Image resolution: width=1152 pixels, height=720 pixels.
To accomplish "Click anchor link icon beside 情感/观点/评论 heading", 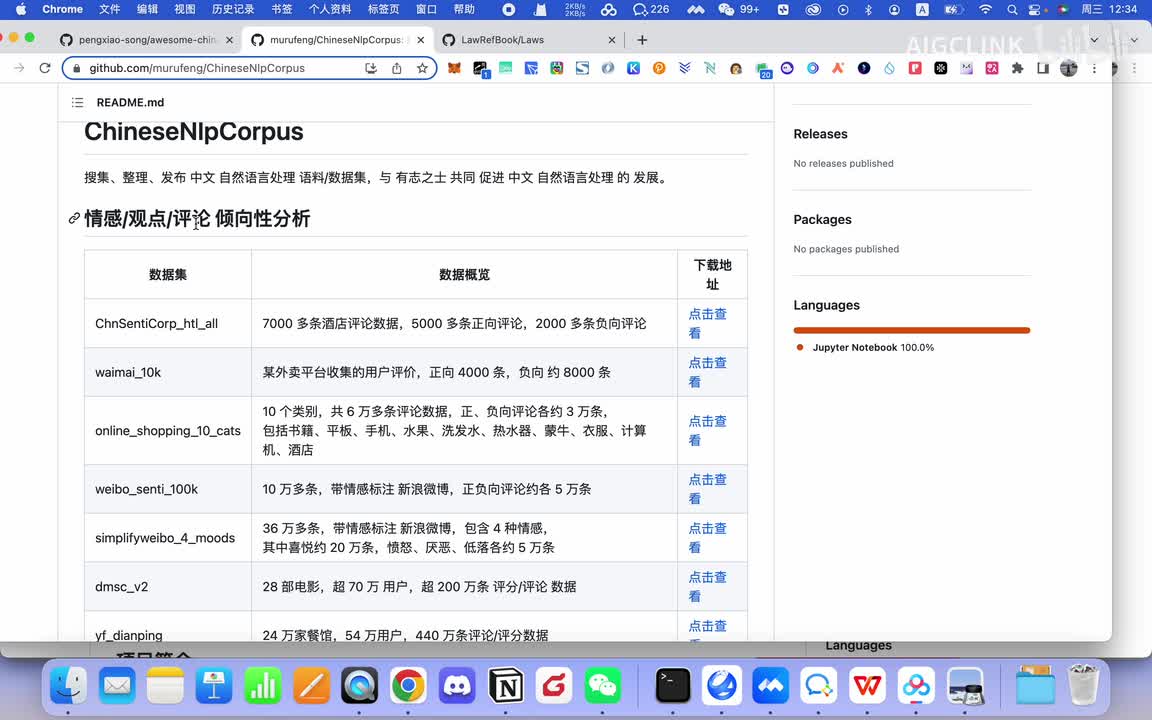I will pyautogui.click(x=74, y=218).
